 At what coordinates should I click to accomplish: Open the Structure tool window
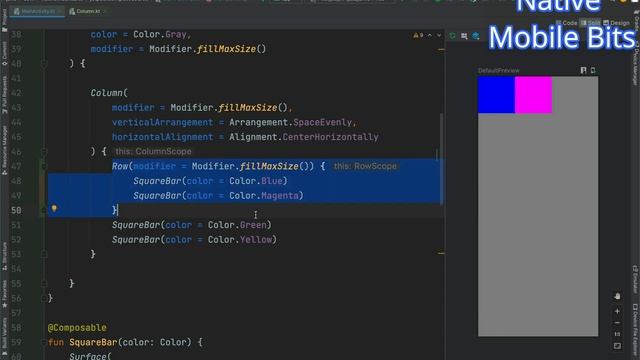coord(4,256)
